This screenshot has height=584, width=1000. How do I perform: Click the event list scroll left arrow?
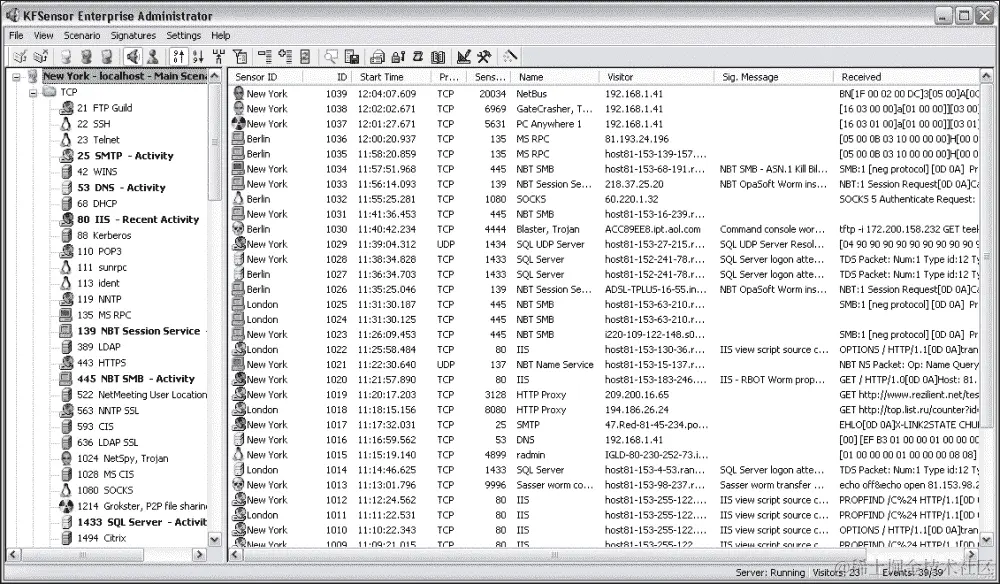(235, 555)
